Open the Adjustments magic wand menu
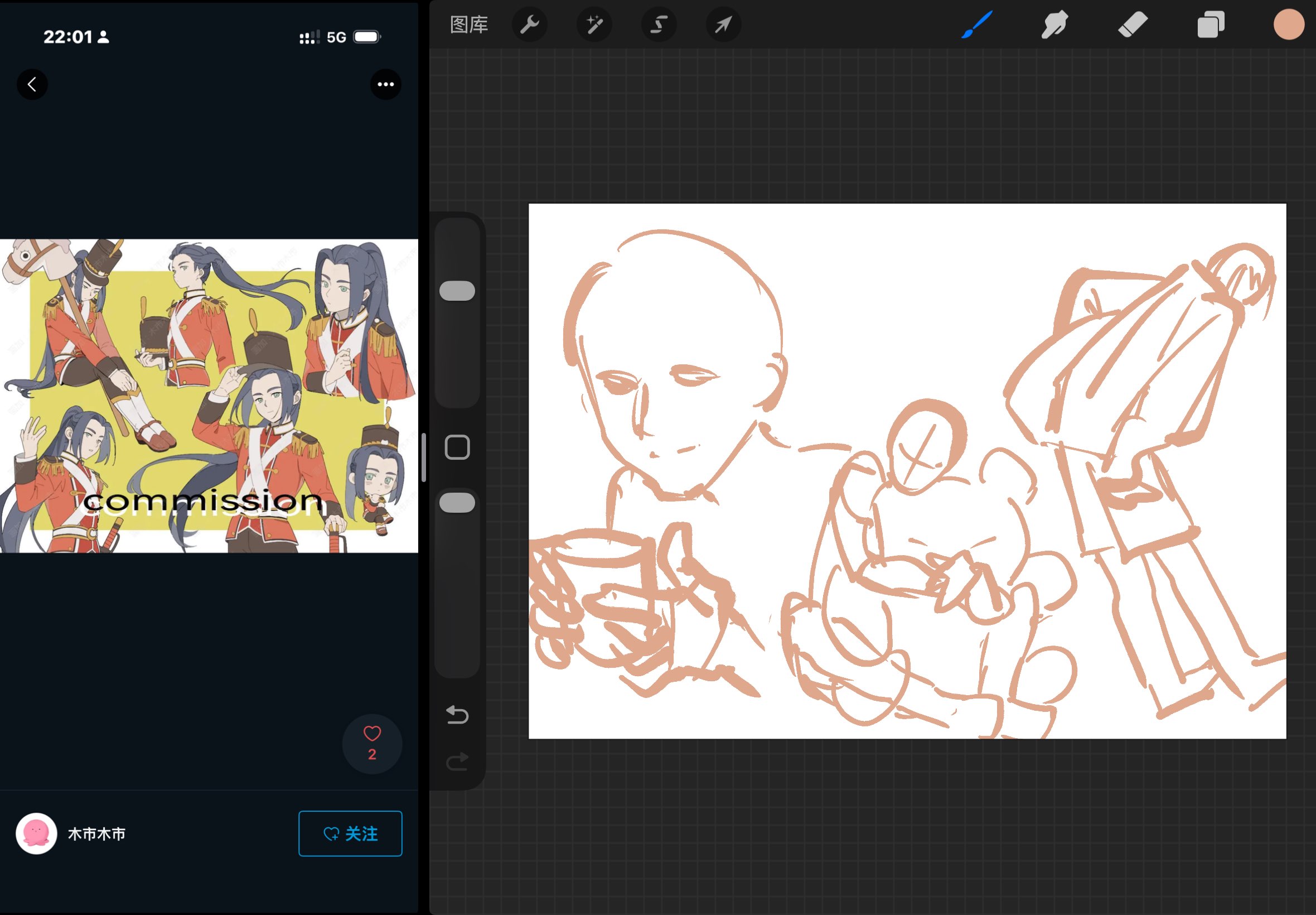The height and width of the screenshot is (915, 1316). [594, 25]
